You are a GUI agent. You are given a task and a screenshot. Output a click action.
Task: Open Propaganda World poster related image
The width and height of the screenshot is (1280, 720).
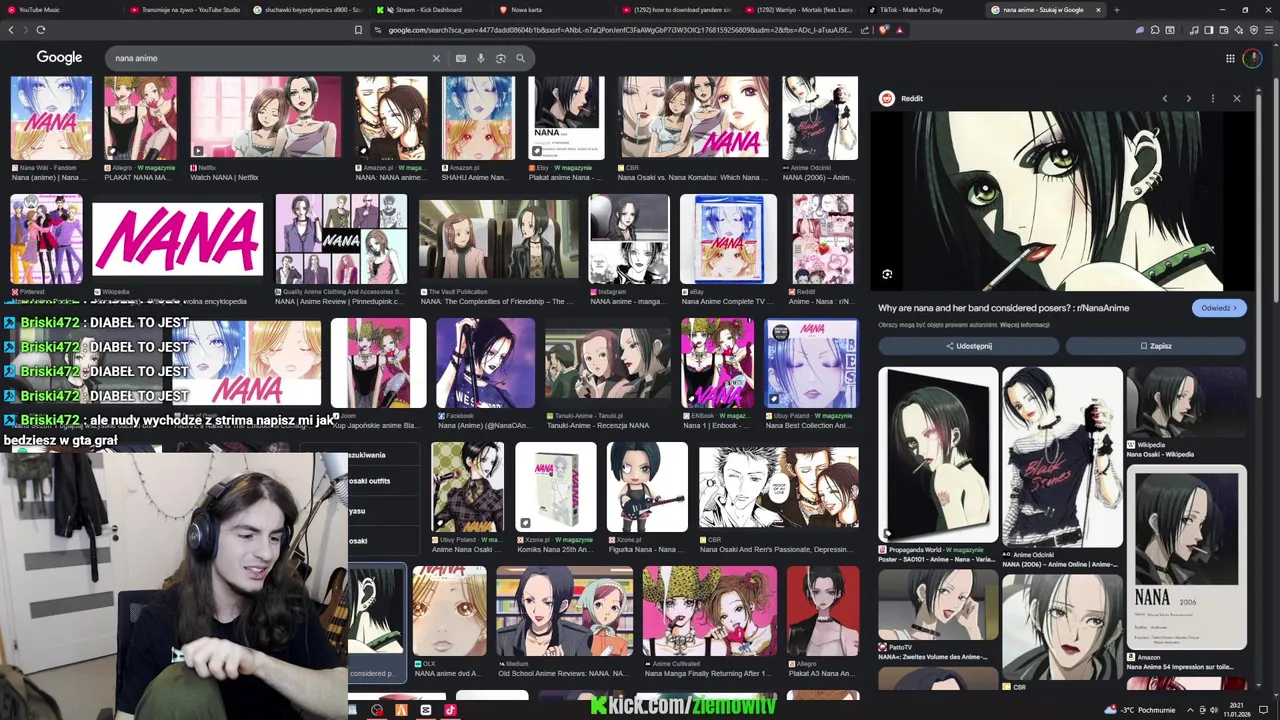(938, 455)
